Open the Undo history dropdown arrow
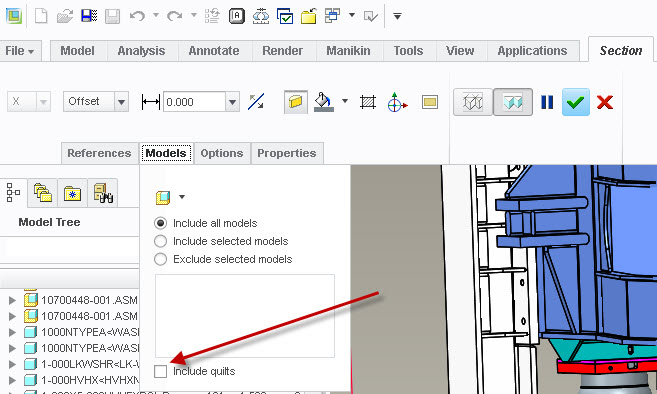 pos(156,15)
